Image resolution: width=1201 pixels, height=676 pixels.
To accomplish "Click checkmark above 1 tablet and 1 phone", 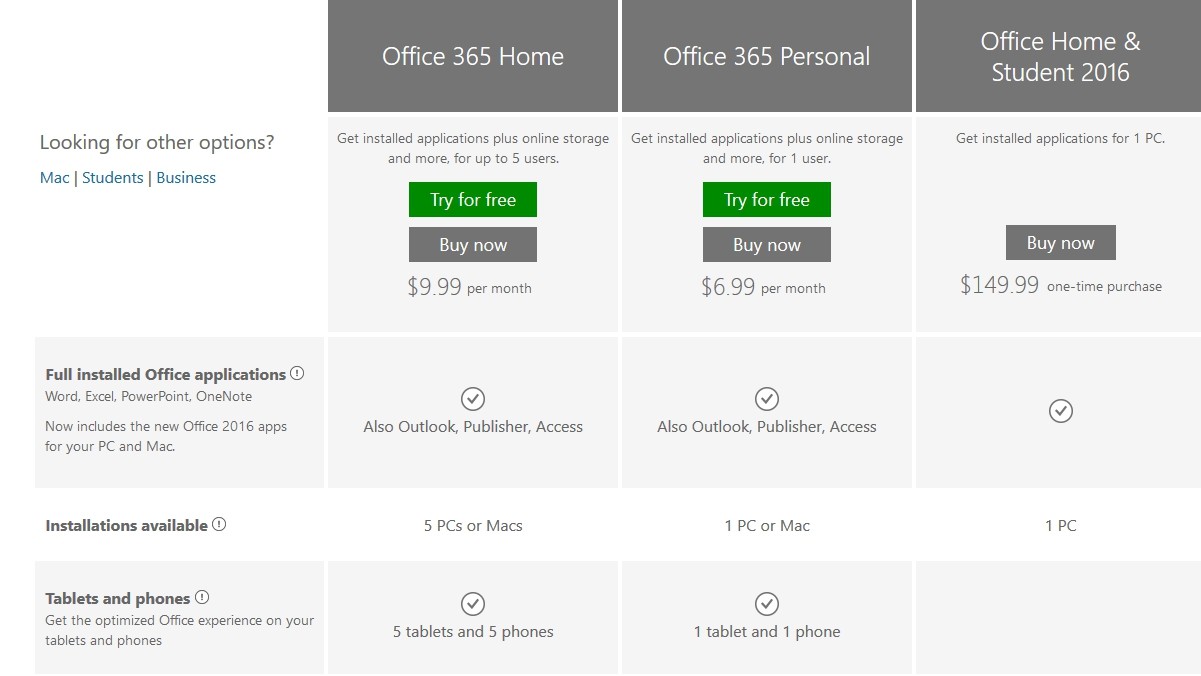I will click(767, 604).
